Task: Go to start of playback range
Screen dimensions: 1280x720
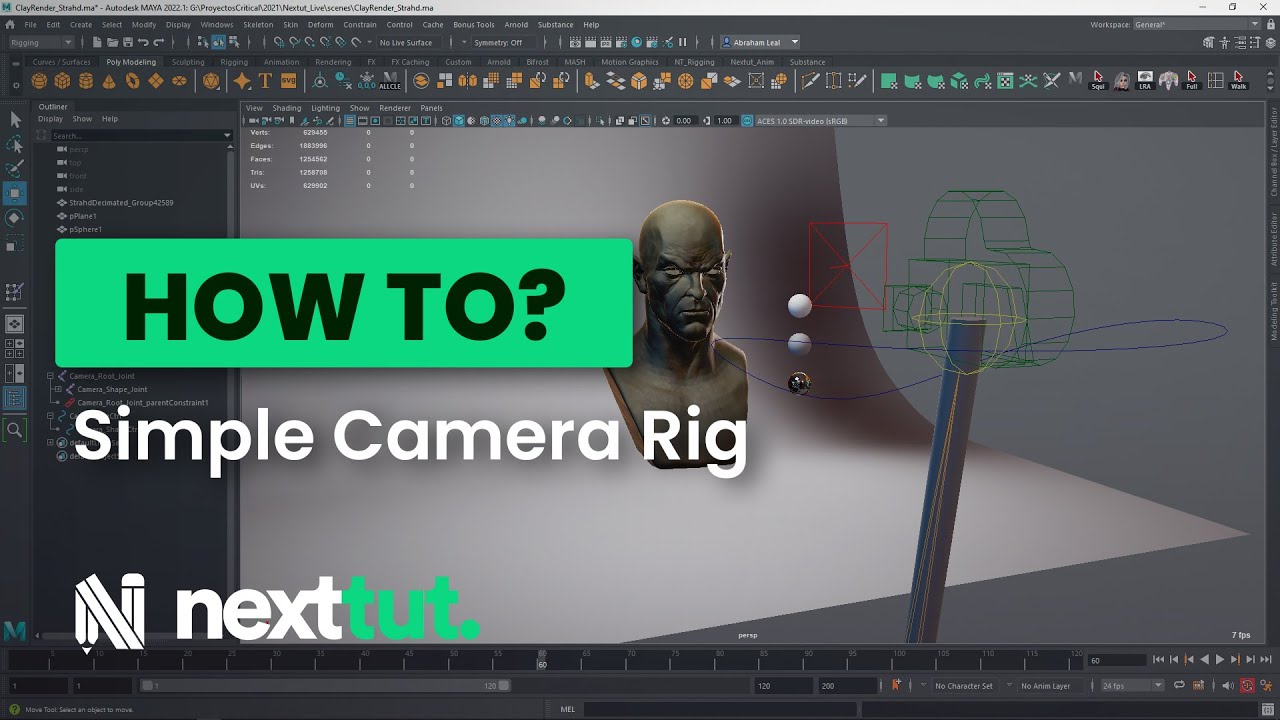Action: [x=1158, y=659]
